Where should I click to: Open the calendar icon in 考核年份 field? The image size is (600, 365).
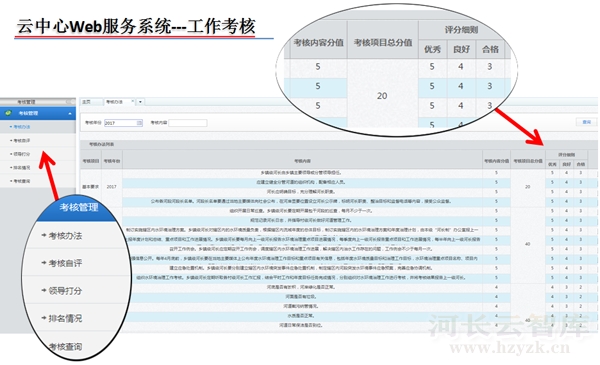tap(139, 123)
